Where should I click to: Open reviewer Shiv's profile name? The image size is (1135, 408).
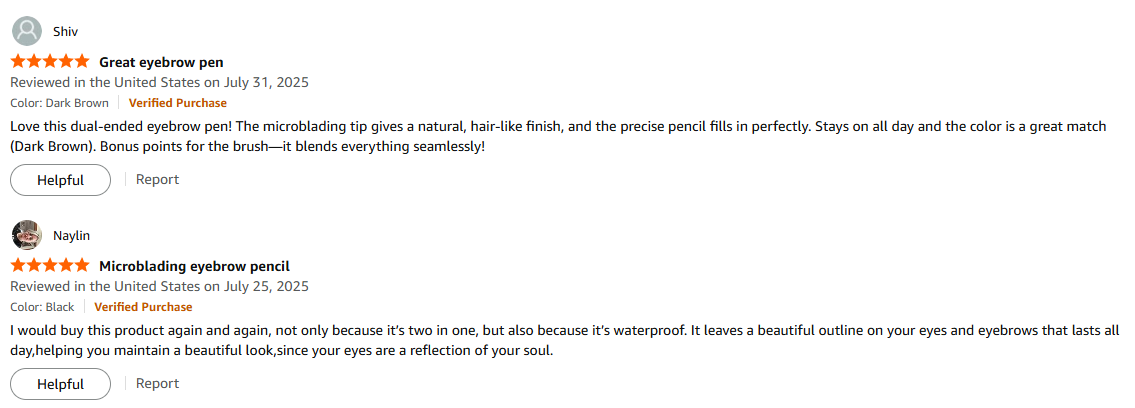pos(65,32)
